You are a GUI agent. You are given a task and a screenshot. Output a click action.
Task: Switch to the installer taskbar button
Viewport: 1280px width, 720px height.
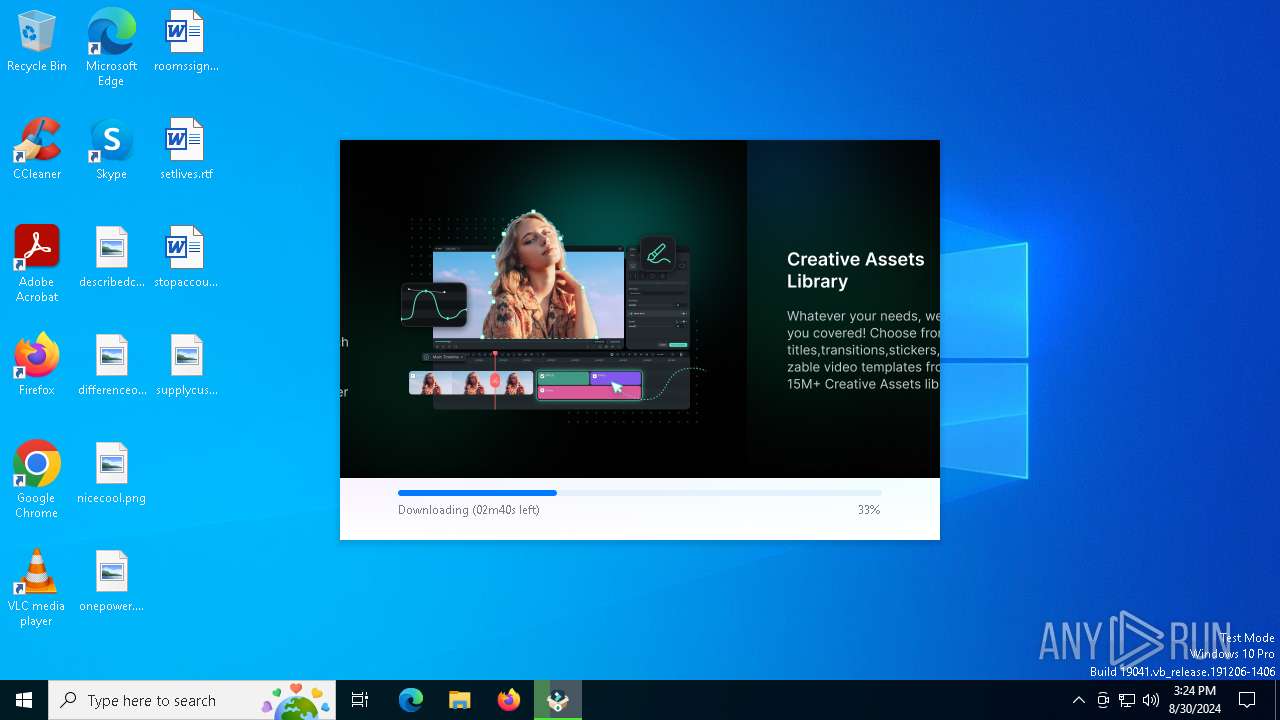(x=558, y=700)
